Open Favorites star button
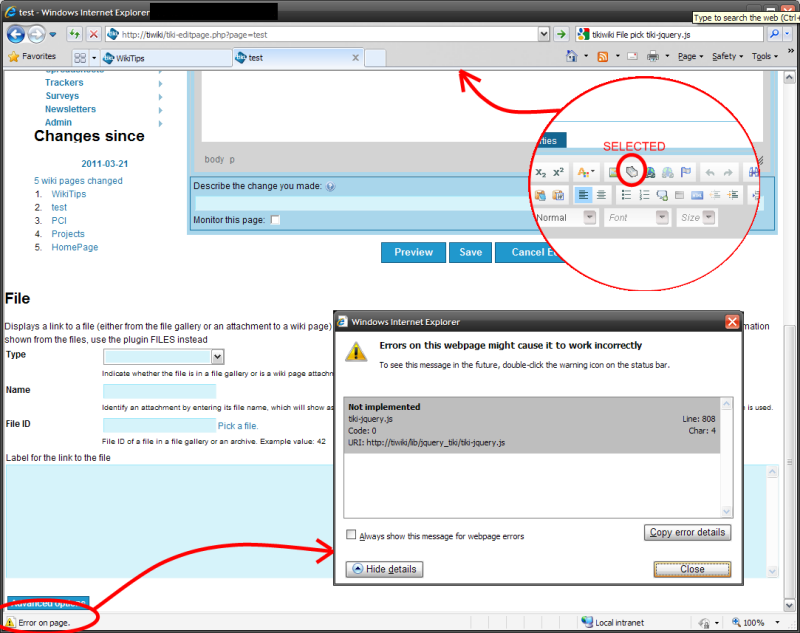 [32, 56]
